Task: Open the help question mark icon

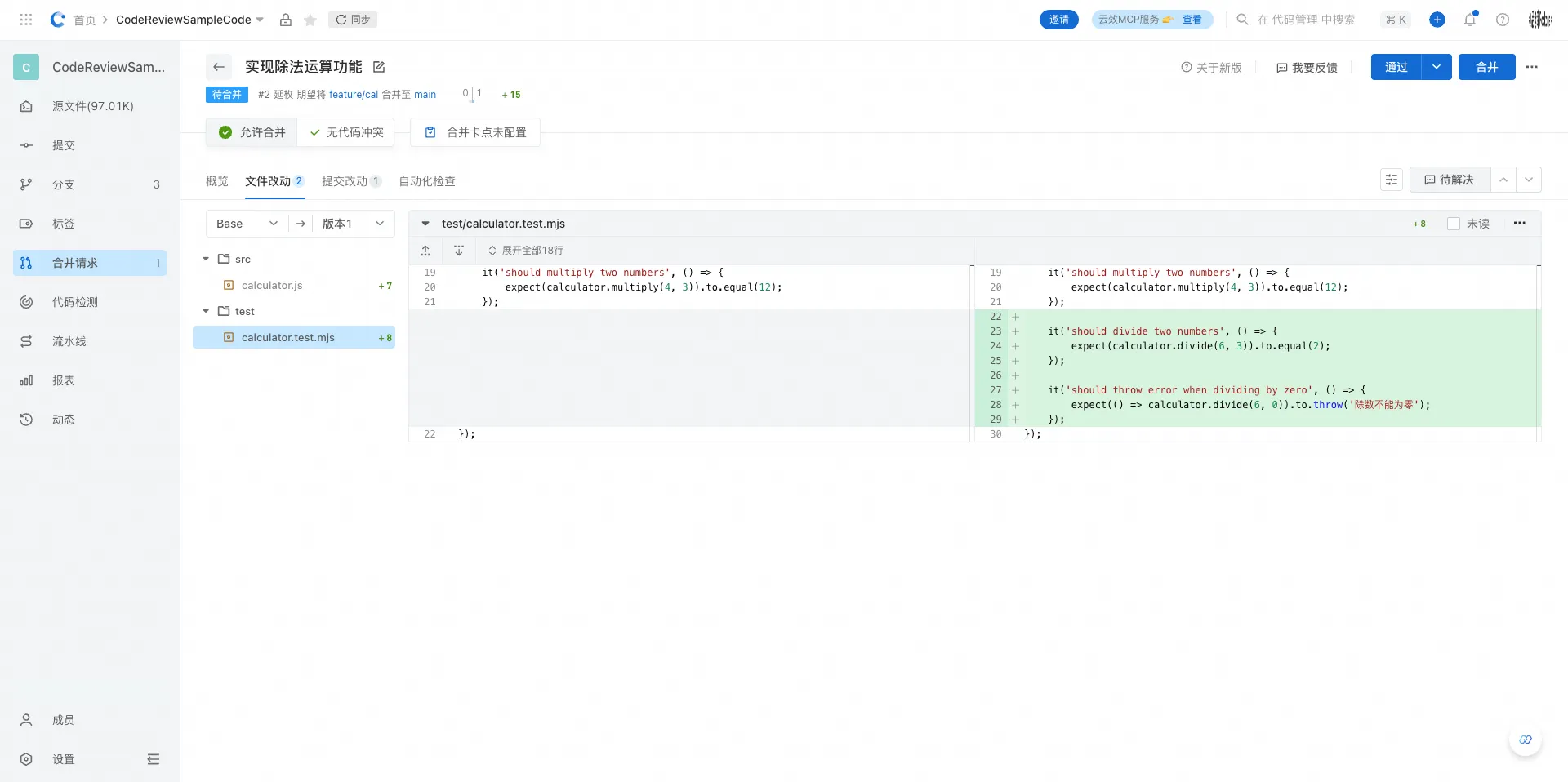Action: 1503,20
